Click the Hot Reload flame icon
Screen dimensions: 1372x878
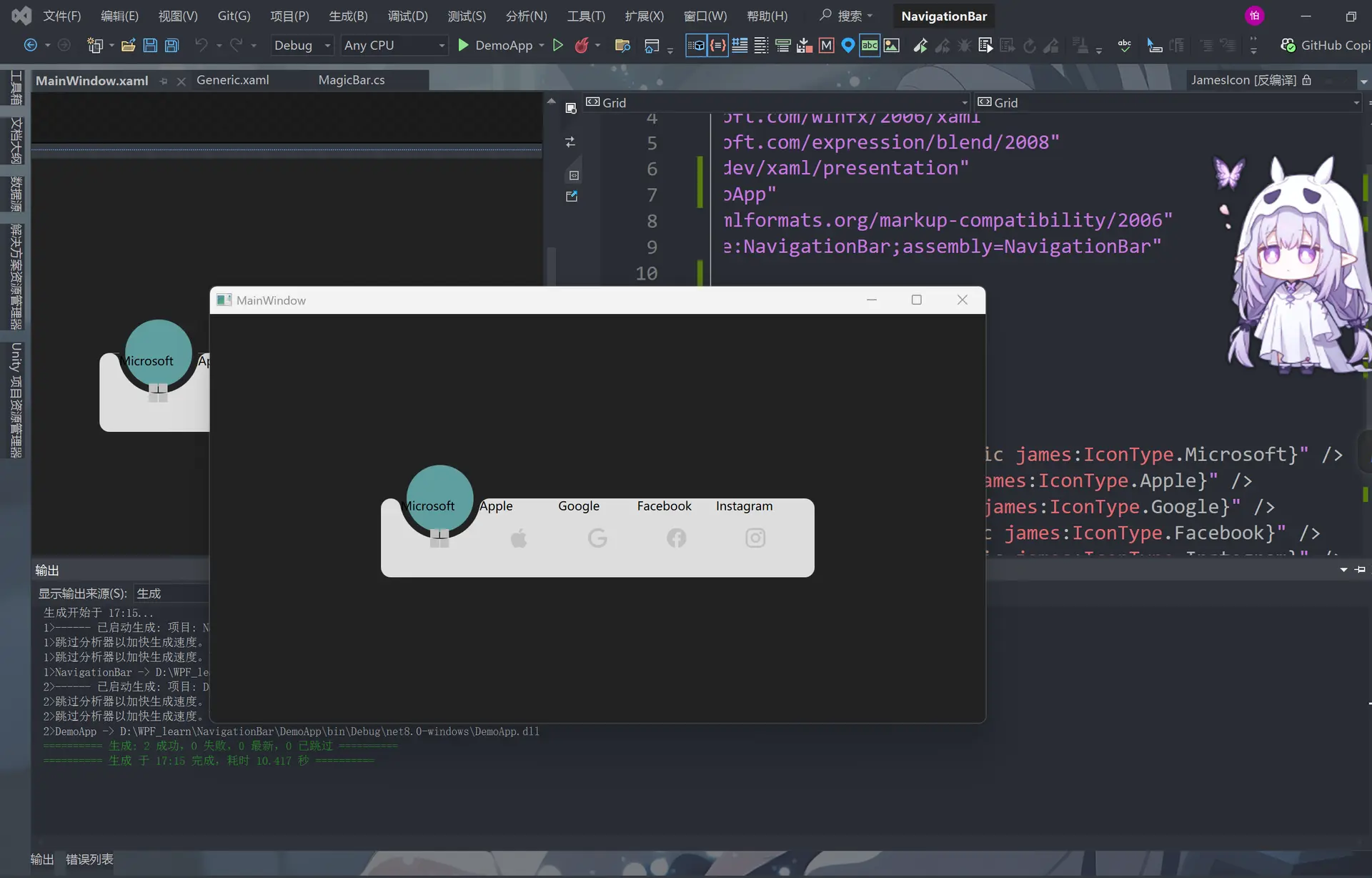pyautogui.click(x=582, y=45)
